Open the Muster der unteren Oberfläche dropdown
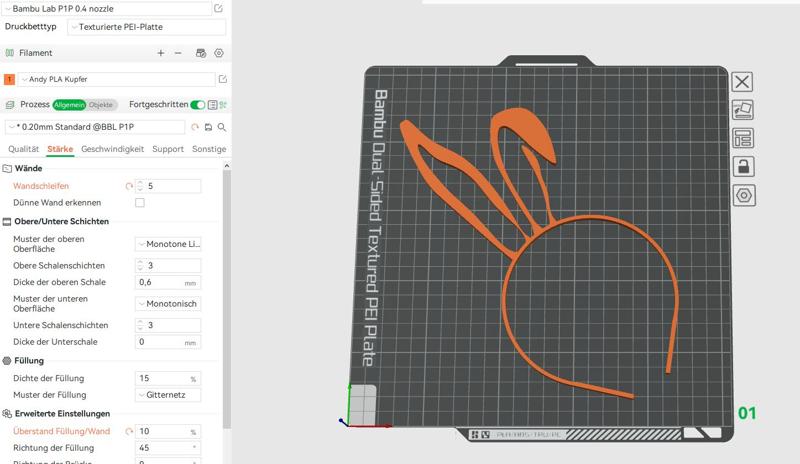 (x=168, y=304)
